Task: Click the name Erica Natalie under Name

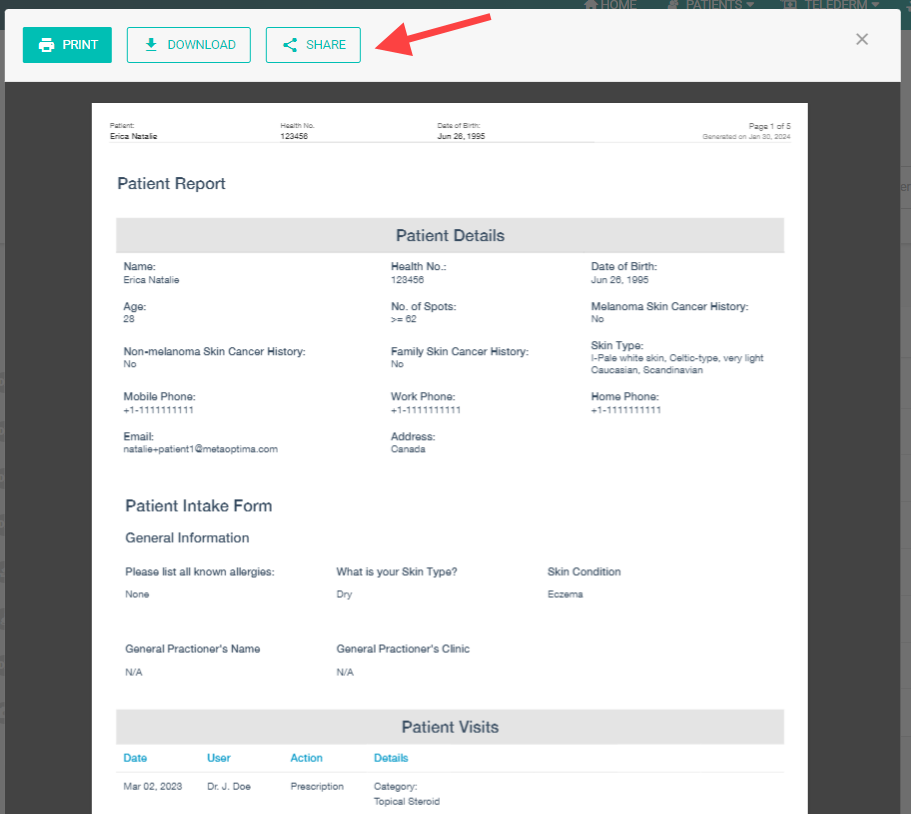Action: click(x=151, y=280)
